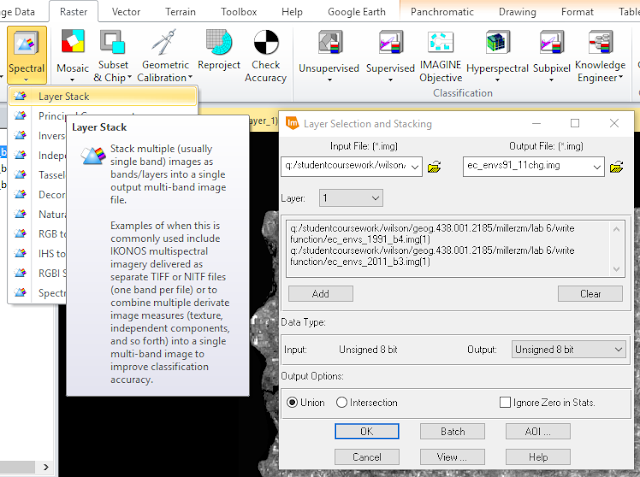Open the Terrain ribbon tab
This screenshot has height=477, width=640.
[180, 12]
